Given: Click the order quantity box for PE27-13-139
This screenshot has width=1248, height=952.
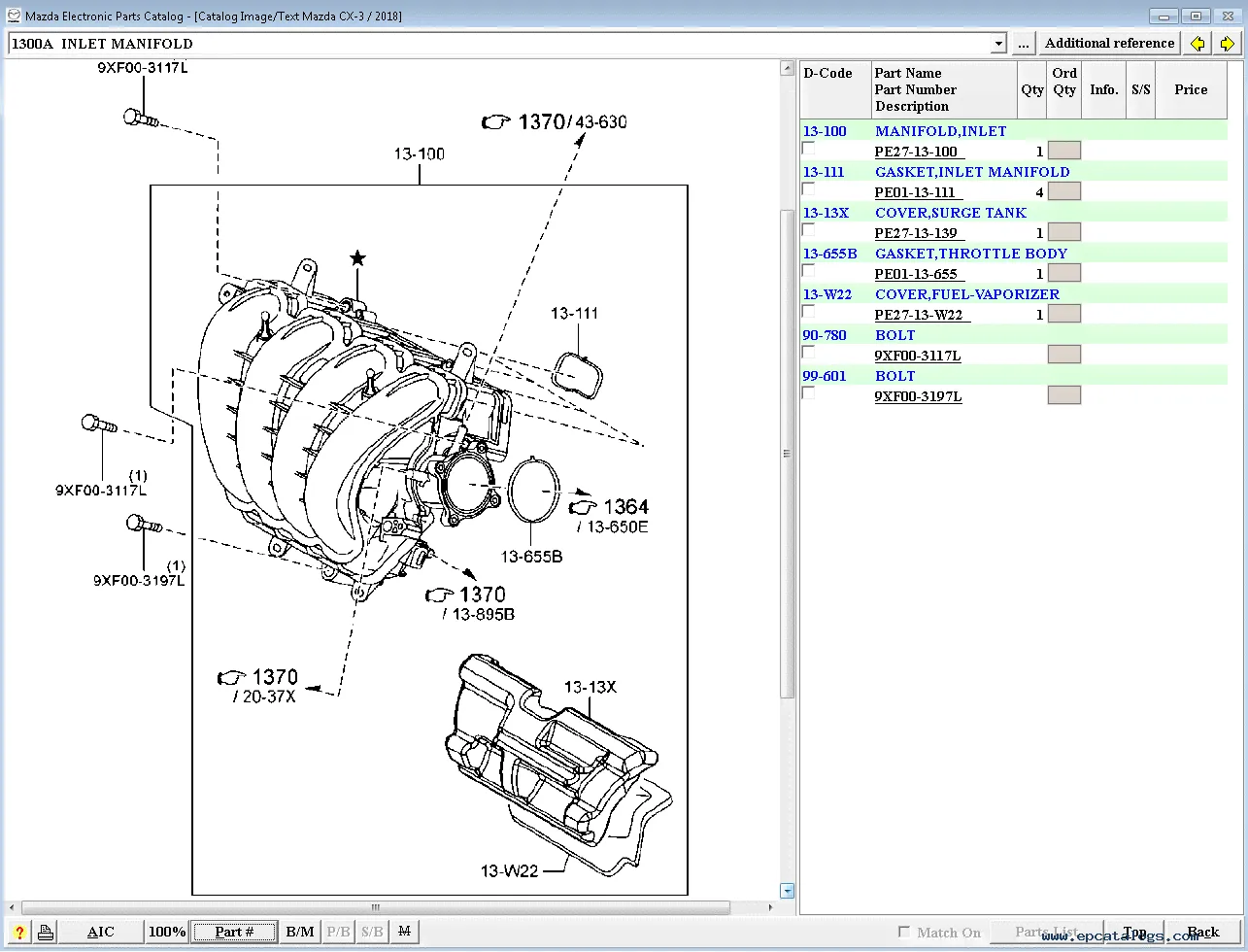Looking at the screenshot, I should [1063, 232].
